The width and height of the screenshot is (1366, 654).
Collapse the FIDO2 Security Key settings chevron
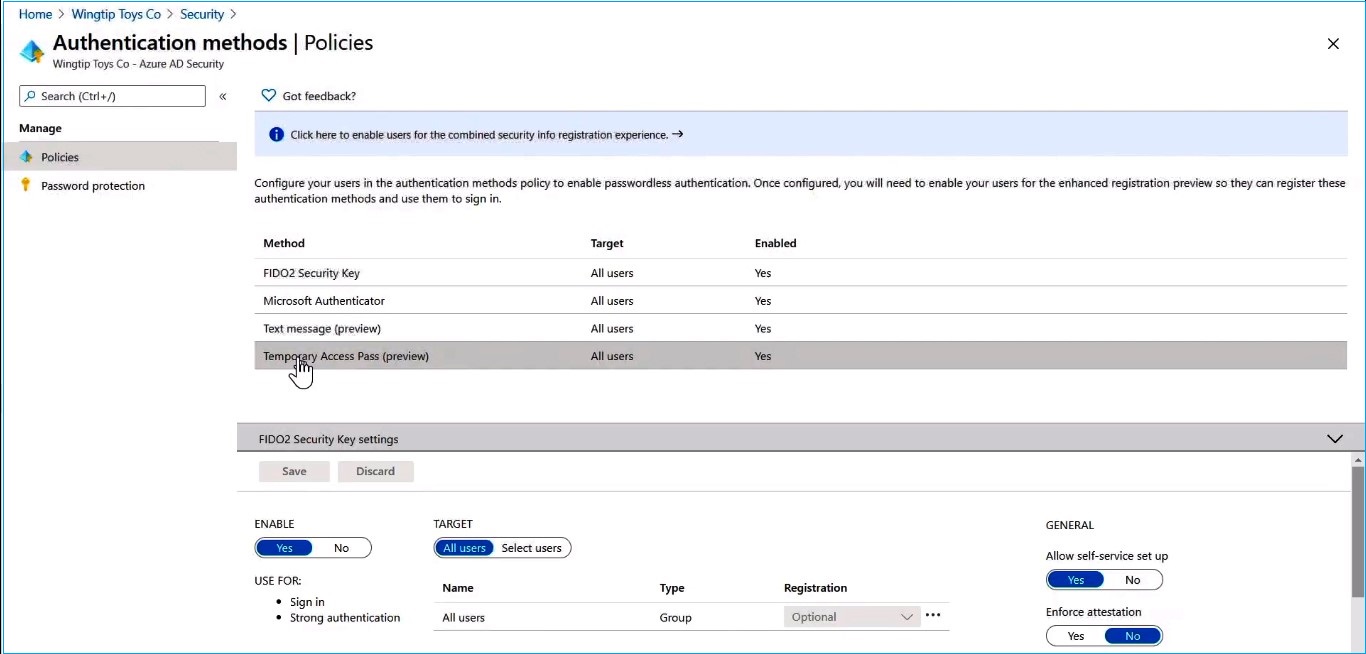(x=1334, y=439)
